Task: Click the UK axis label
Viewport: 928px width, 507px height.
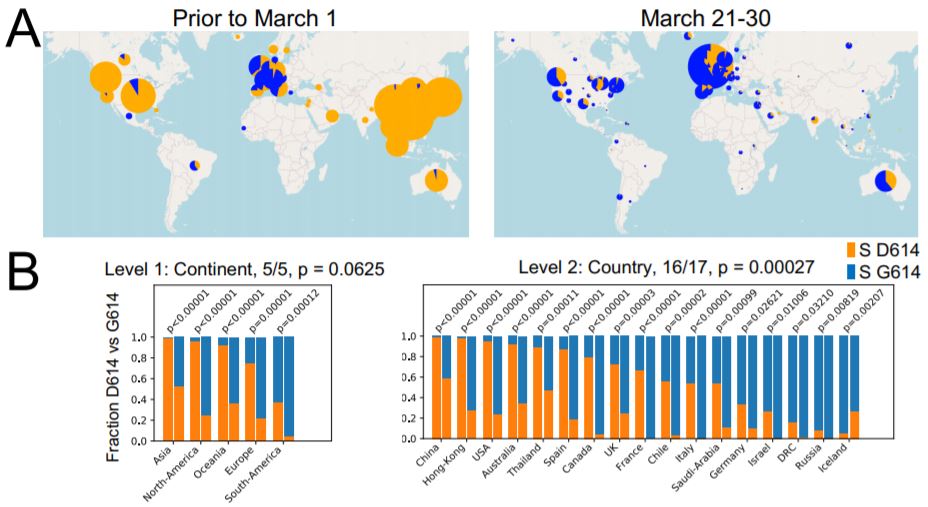Action: 611,451
